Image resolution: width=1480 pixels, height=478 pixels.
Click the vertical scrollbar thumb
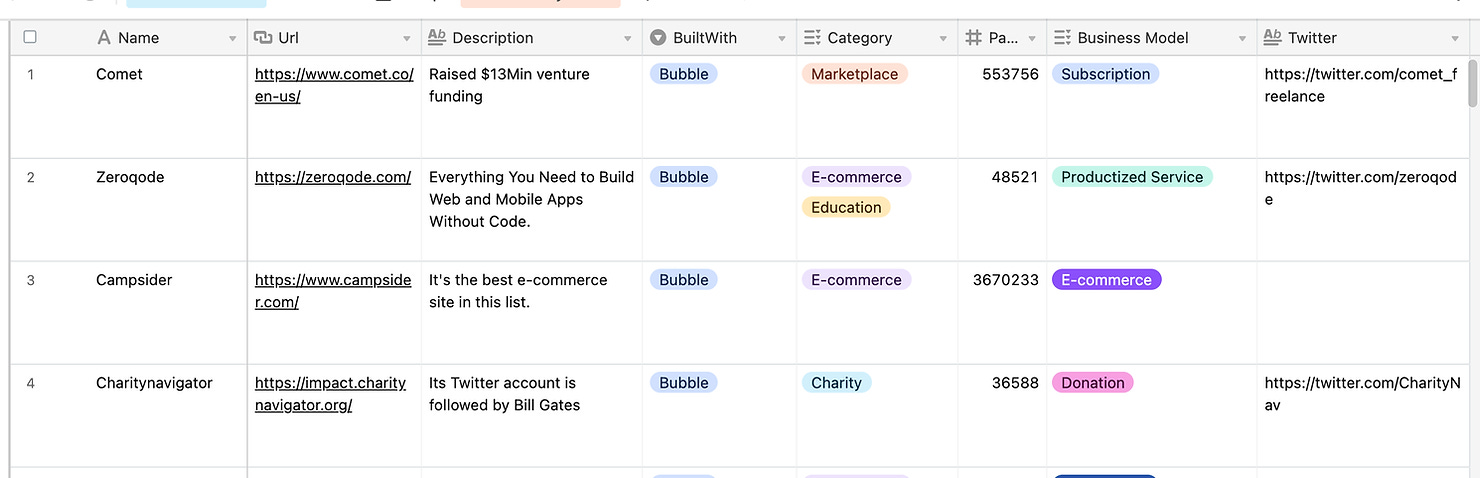pos(1473,84)
